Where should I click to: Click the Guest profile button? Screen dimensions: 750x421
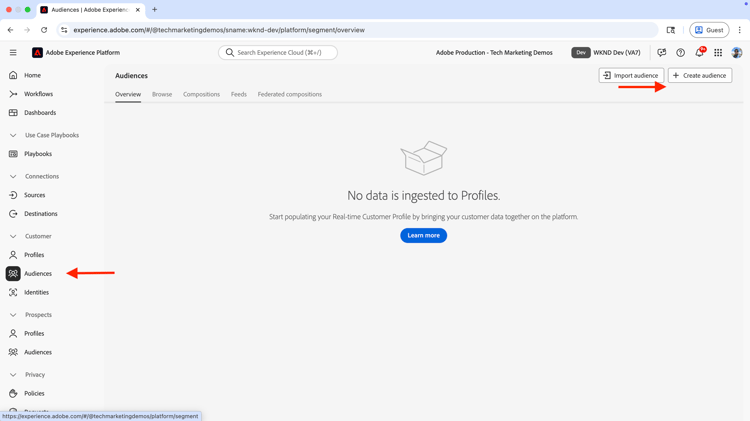point(709,30)
